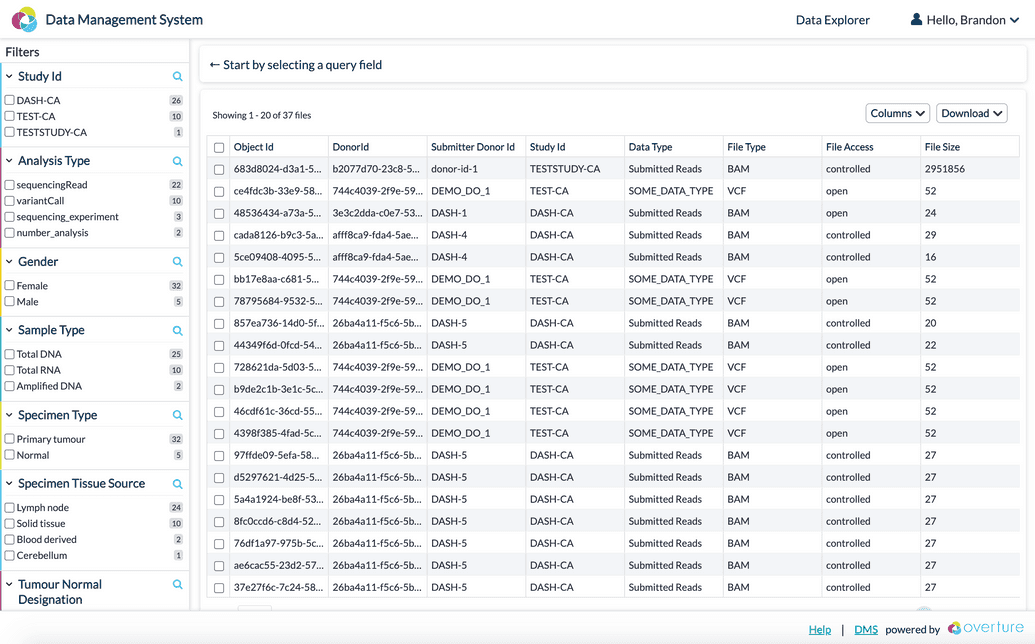Viewport: 1035px width, 644px height.
Task: Tick the TEST-CA study filter checkbox
Action: (x=10, y=116)
